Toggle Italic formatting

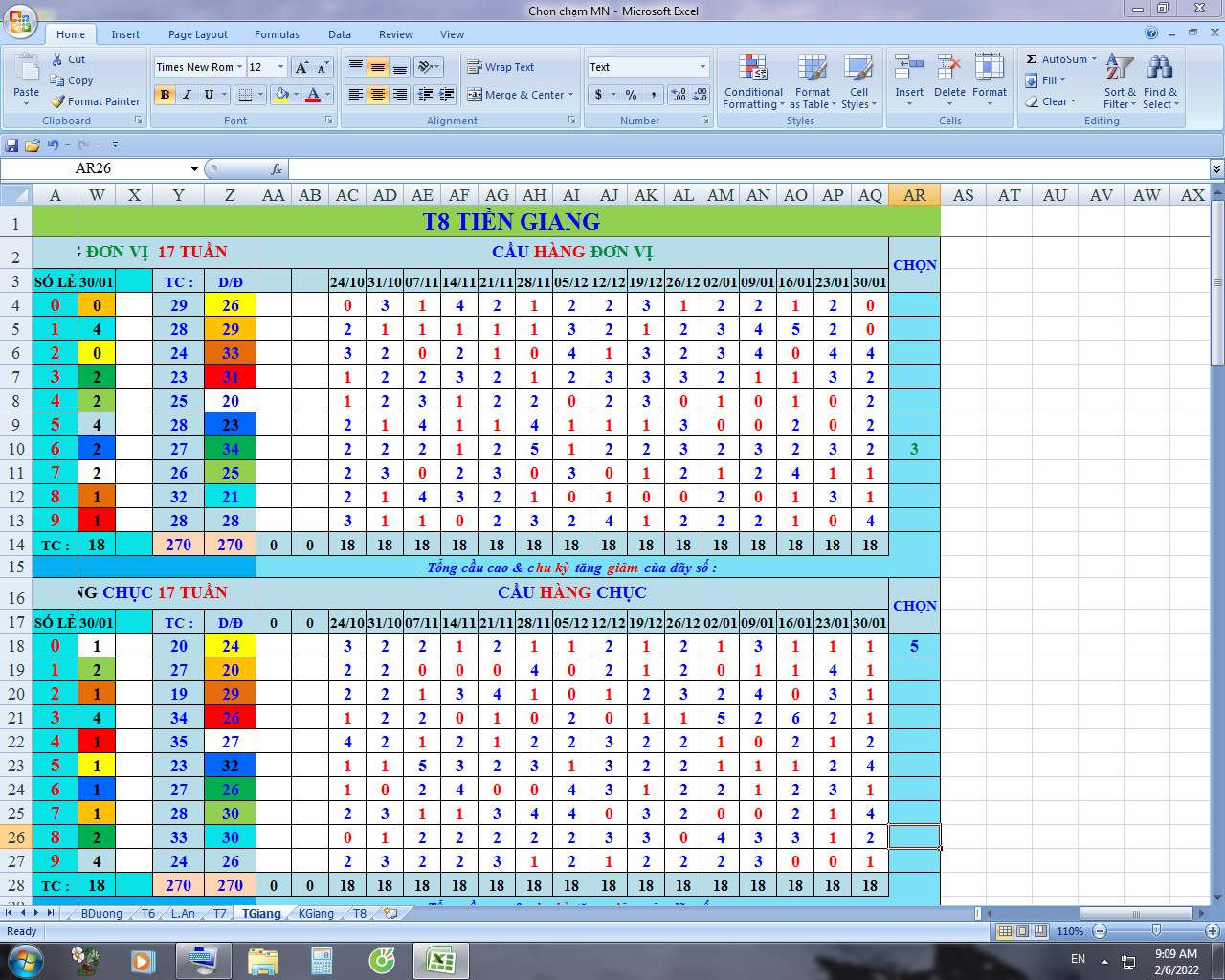click(187, 95)
